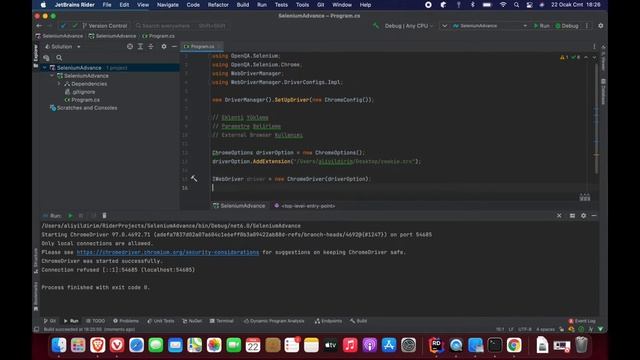Image resolution: width=640 pixels, height=360 pixels.
Task: Open Solution explorer options gear
Action: click(164, 47)
